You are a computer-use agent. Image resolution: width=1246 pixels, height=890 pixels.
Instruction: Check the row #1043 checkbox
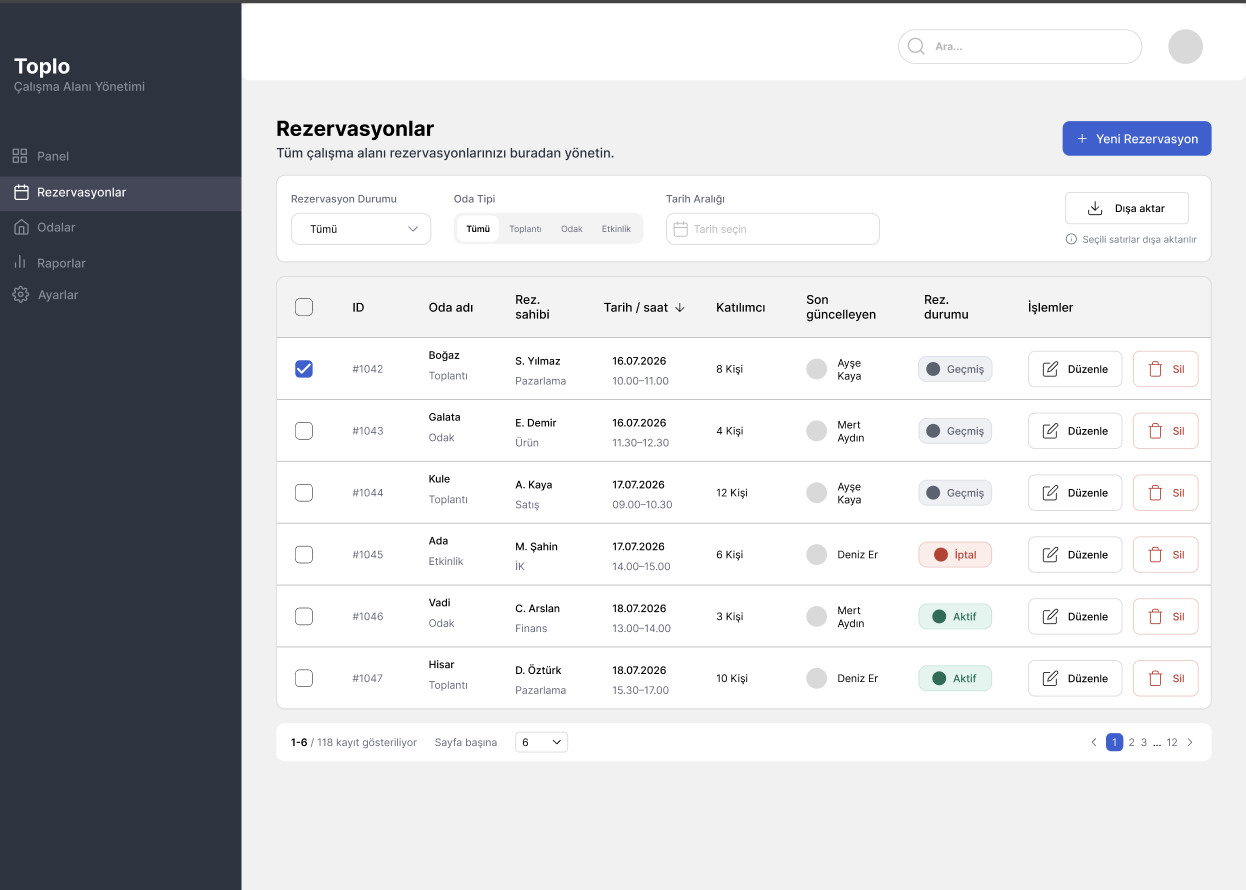[304, 431]
